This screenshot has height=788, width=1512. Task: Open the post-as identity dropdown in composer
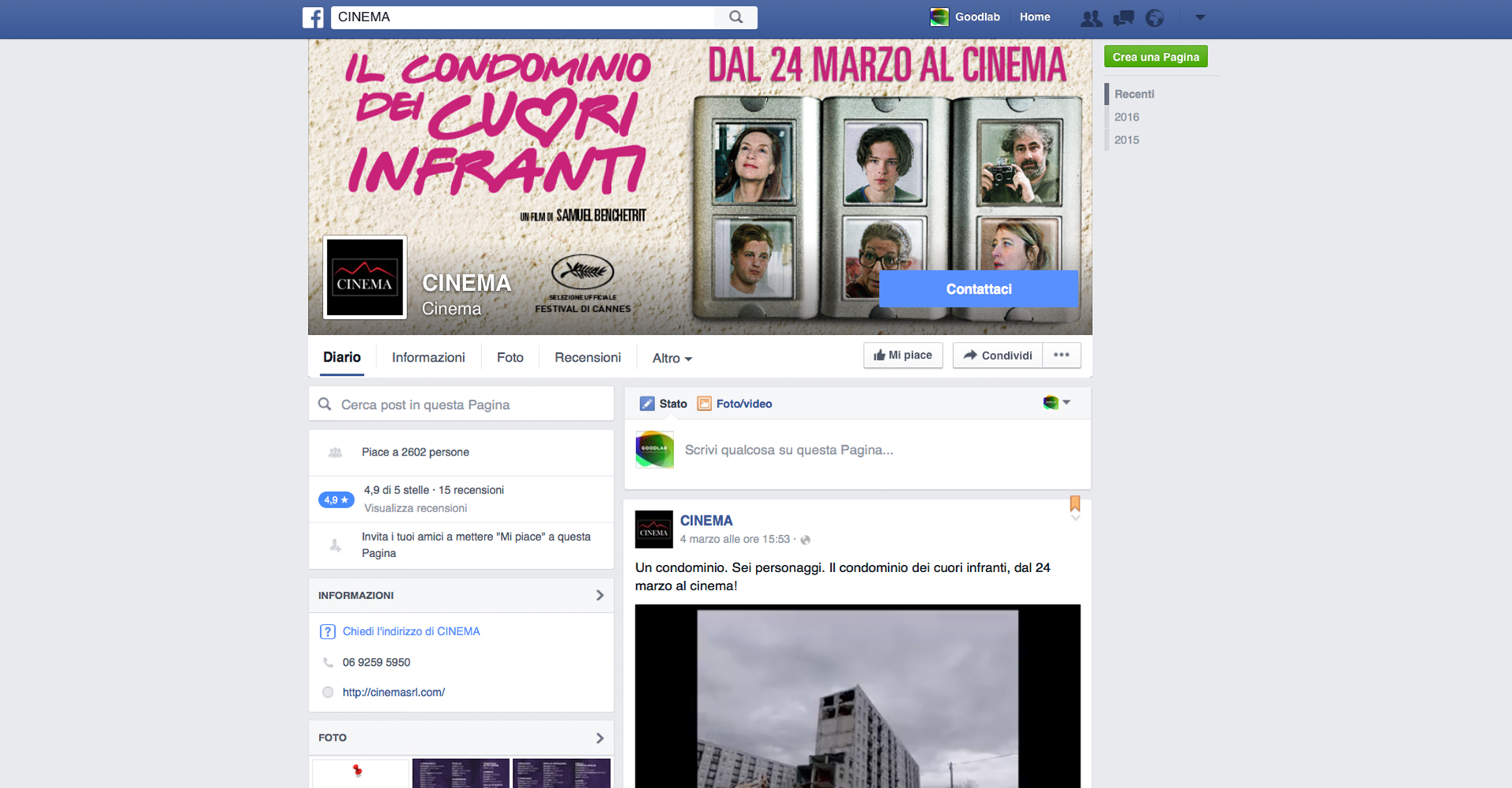click(x=1057, y=403)
